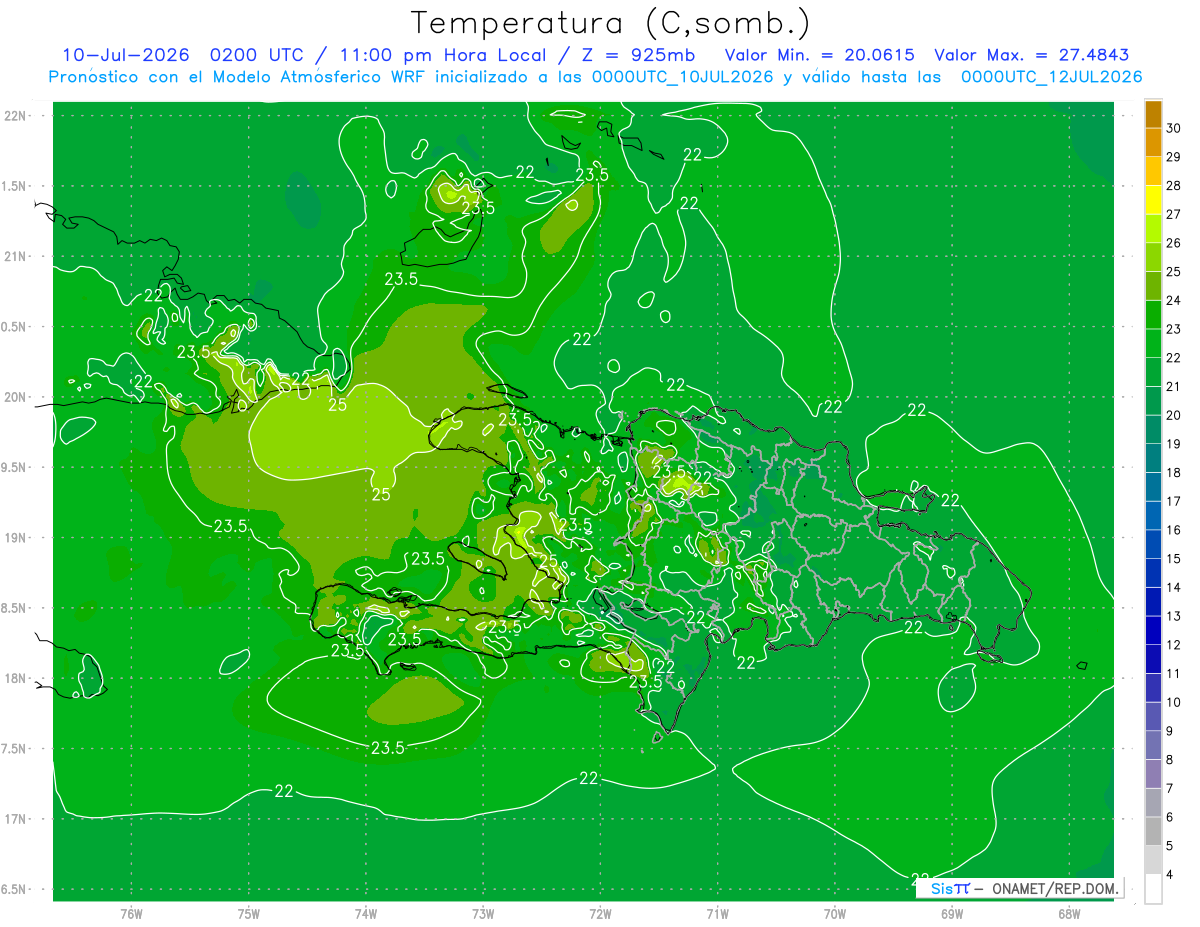Pick the blue colorbar swatch between 15 and 16
This screenshot has width=1200, height=927.
pos(1153,544)
